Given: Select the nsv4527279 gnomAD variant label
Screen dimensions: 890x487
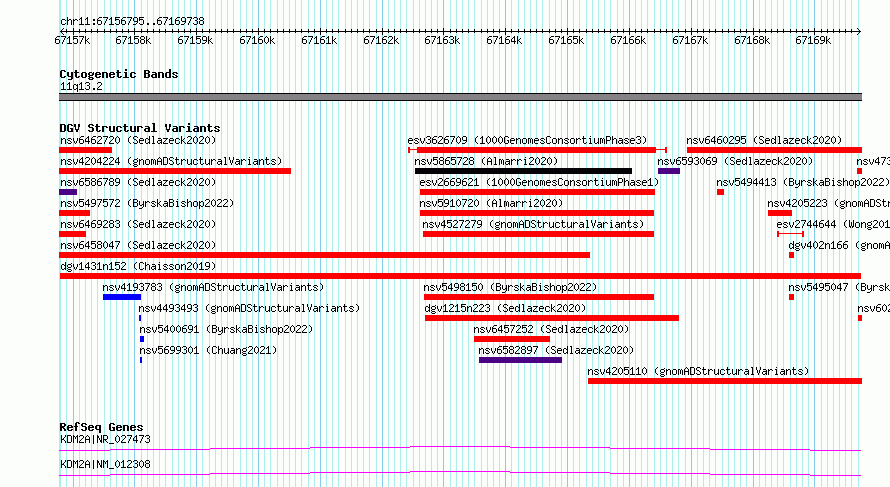Looking at the screenshot, I should click(533, 224).
